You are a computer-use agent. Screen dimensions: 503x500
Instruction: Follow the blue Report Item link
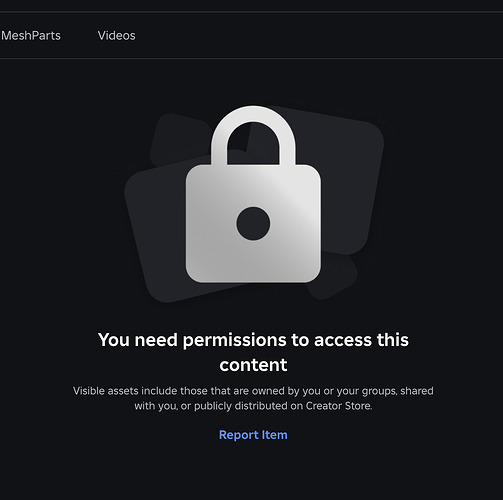253,435
